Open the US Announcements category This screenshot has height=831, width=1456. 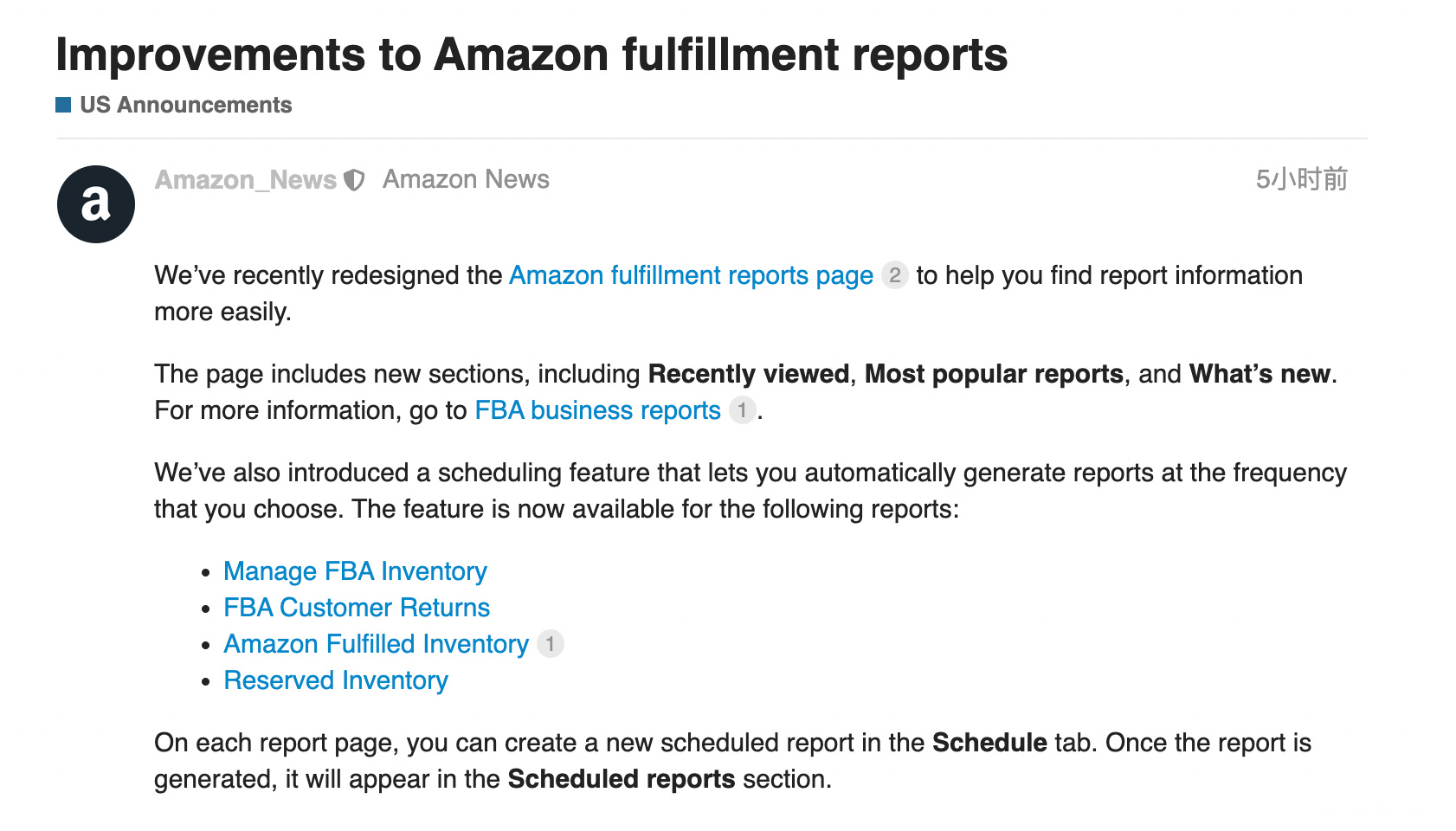(x=185, y=105)
